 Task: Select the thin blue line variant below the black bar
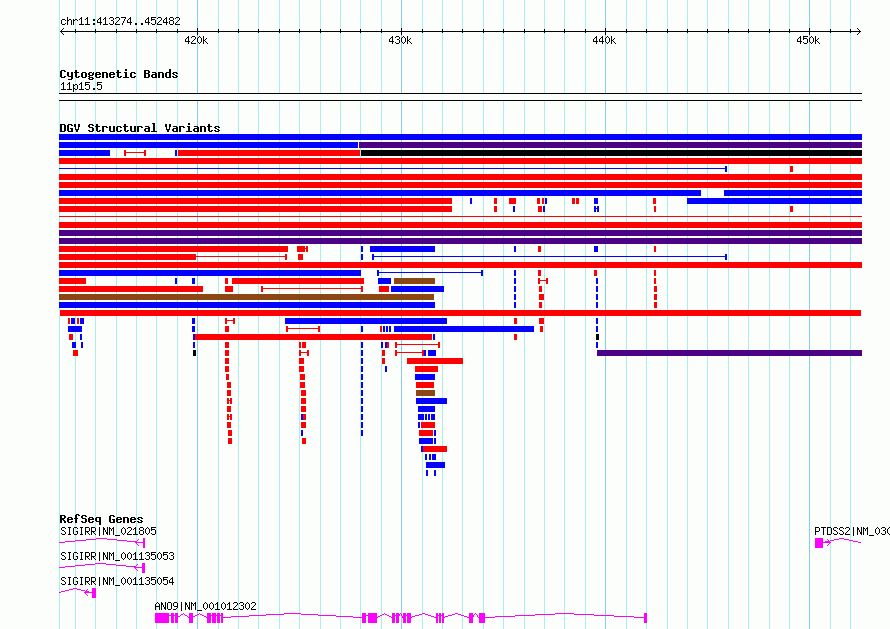[x=393, y=169]
